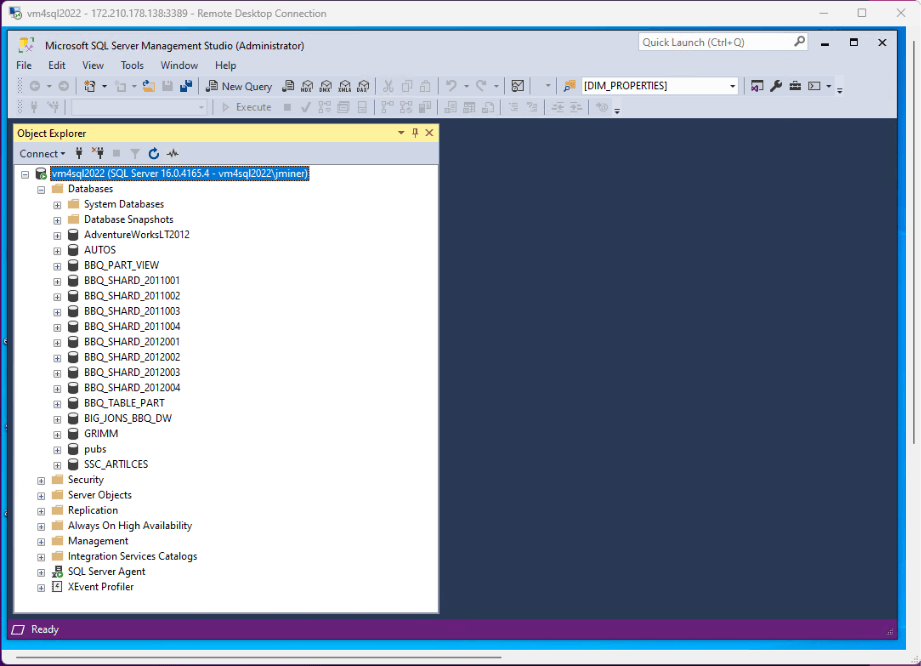Open Analysis Services DAX Query icon
921x666 pixels.
click(364, 86)
